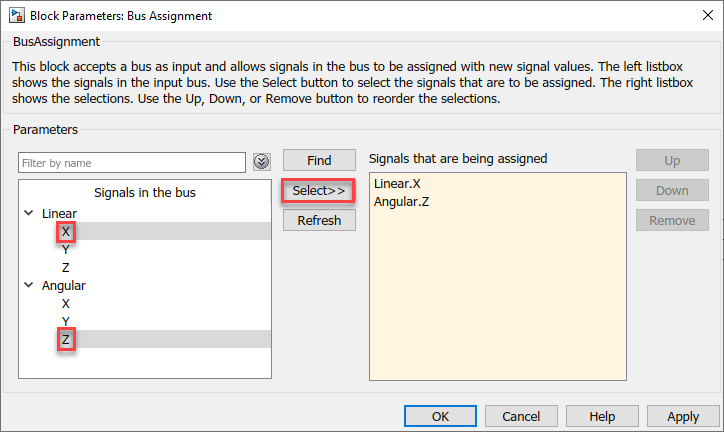
Task: Select signal X under Linear
Action: [66, 232]
